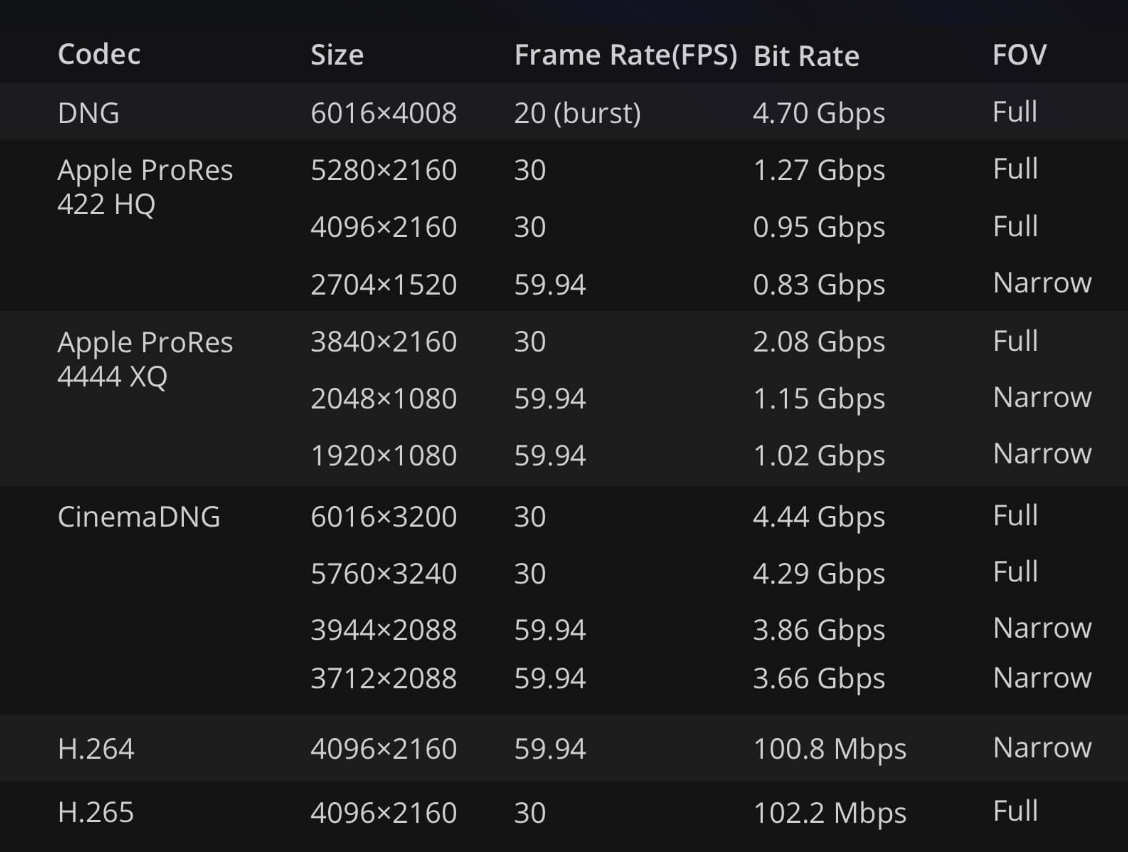
Task: Select the 2704×1520 size cell
Action: [x=383, y=285]
